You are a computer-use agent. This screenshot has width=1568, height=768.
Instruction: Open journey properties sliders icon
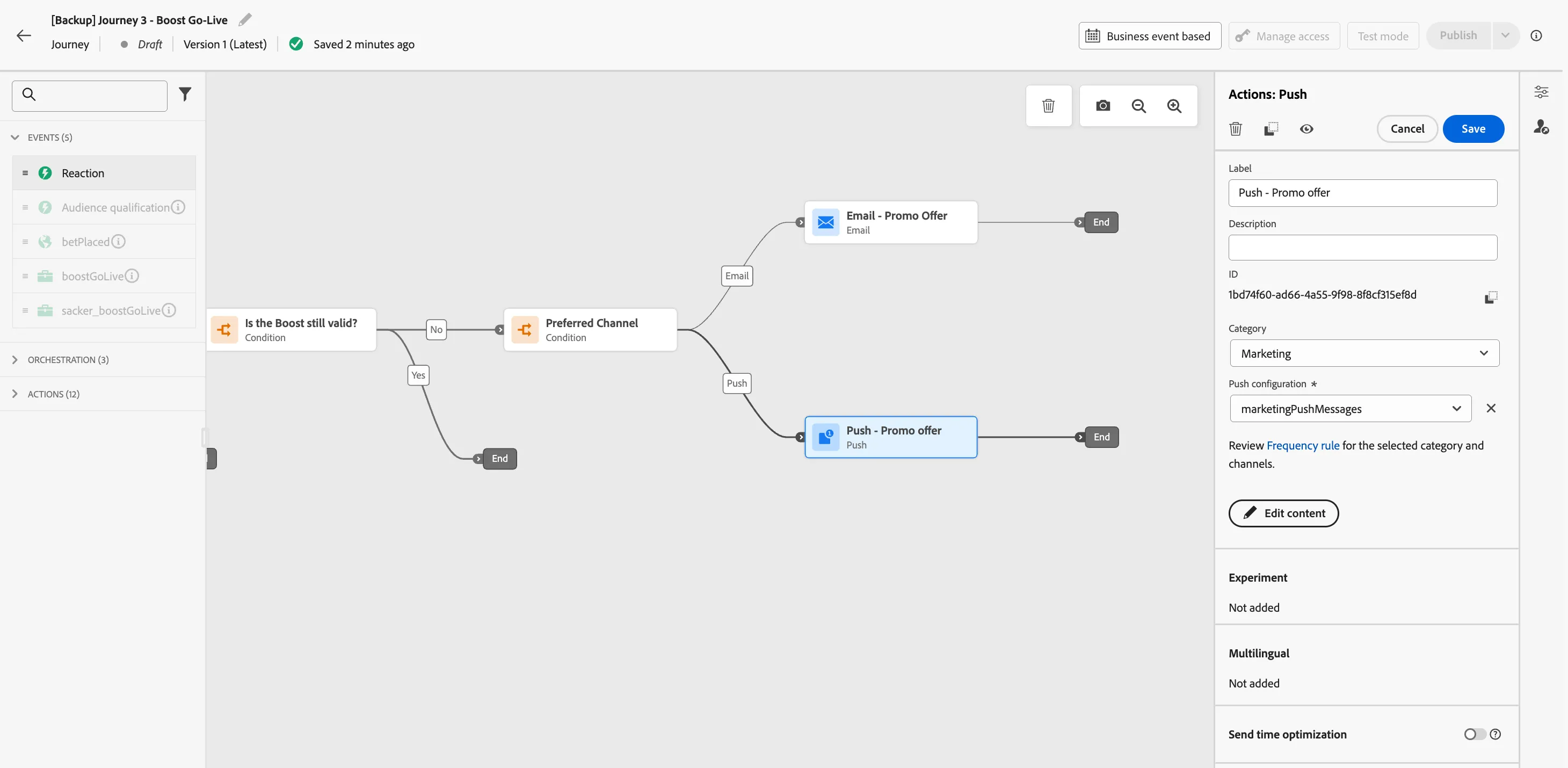click(x=1541, y=92)
